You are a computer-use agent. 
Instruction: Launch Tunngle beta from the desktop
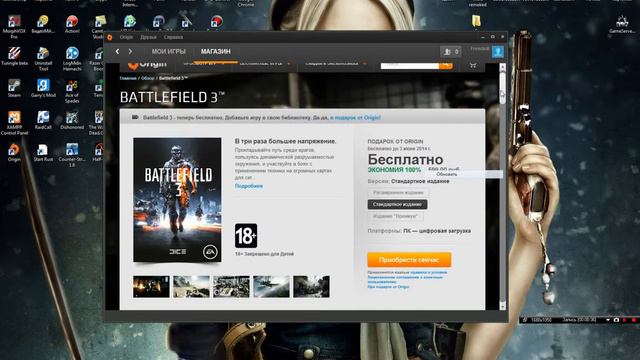(x=14, y=56)
